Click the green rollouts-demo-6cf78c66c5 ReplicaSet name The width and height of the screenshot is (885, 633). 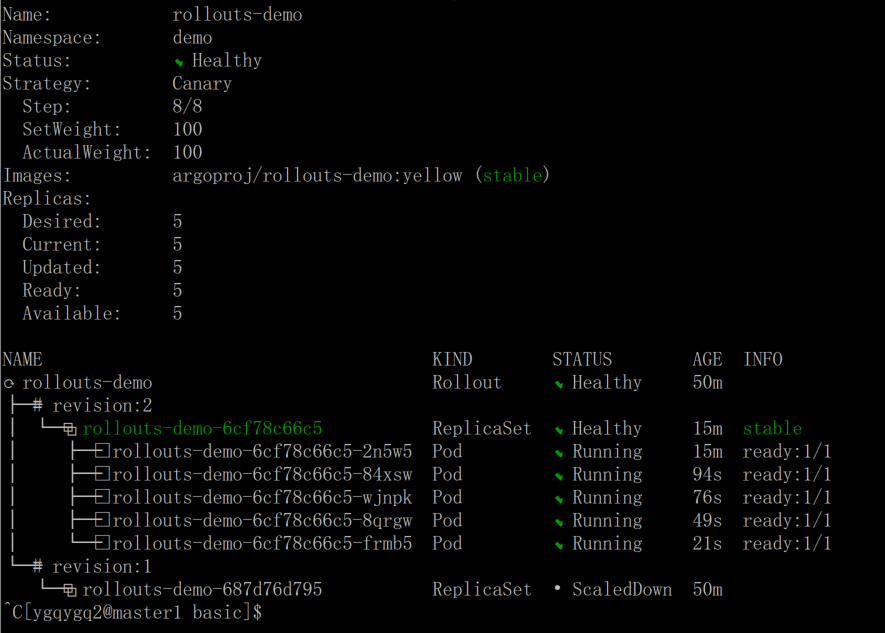[x=202, y=428]
